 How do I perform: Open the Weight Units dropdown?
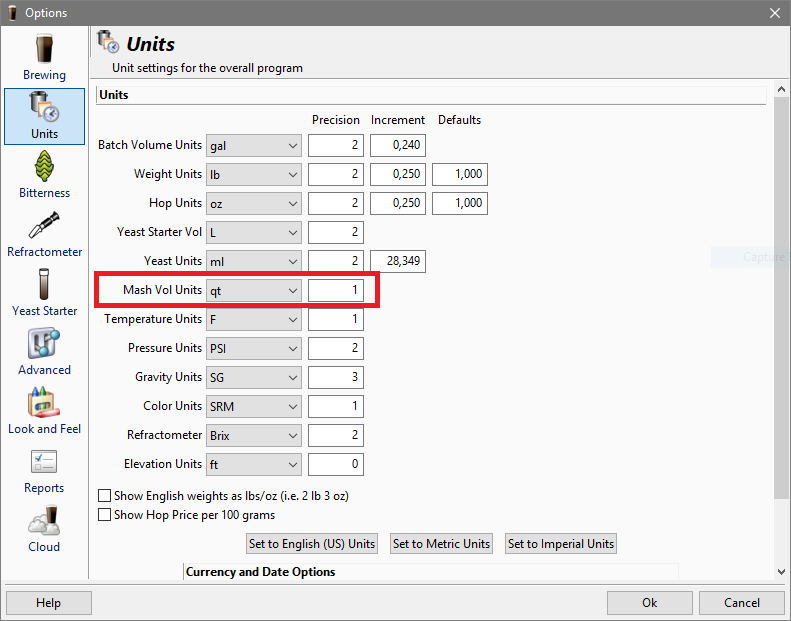[254, 175]
